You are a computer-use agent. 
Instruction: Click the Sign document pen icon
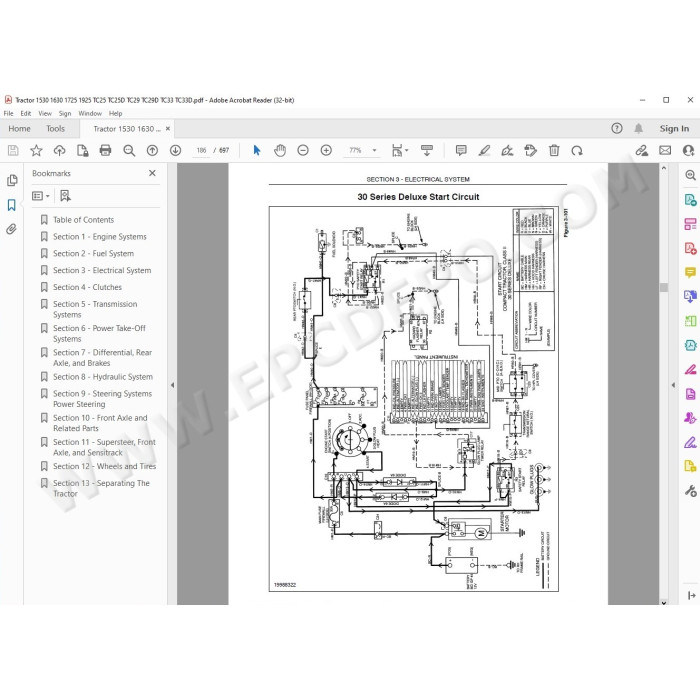[x=507, y=150]
